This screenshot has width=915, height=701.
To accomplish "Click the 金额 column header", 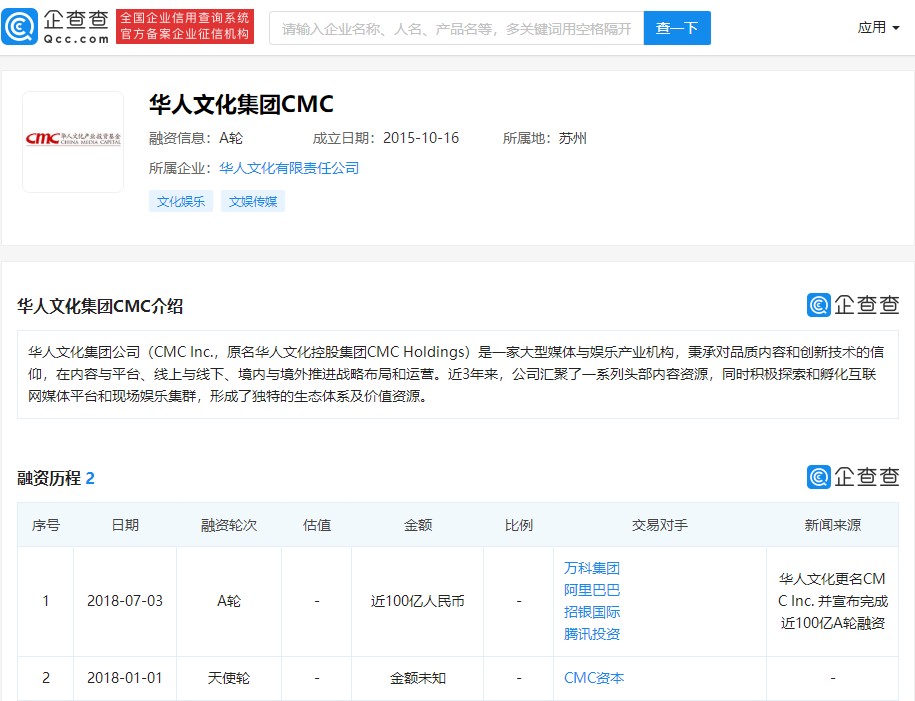I will pyautogui.click(x=418, y=525).
